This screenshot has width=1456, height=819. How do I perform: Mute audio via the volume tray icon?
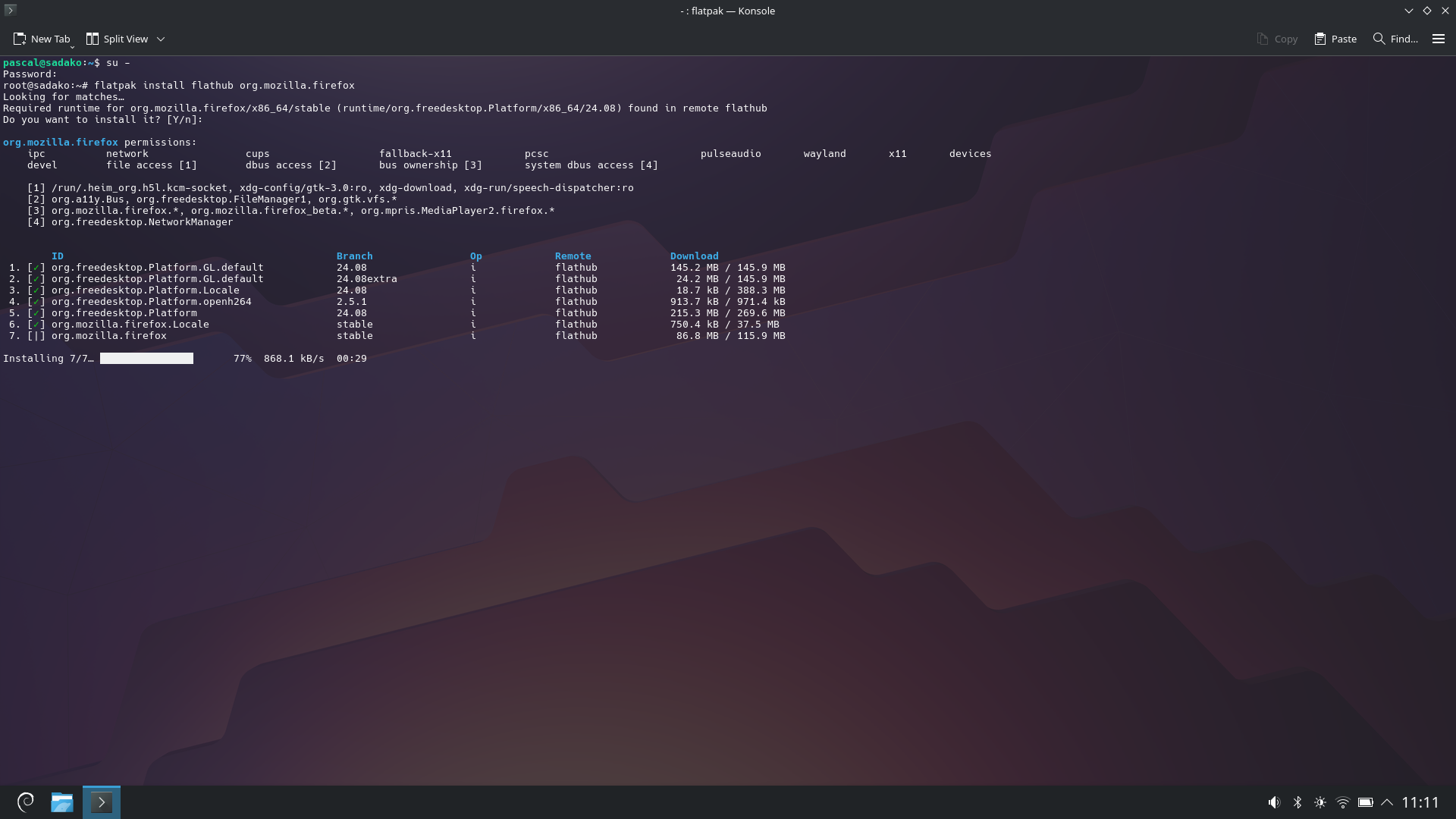[x=1274, y=802]
